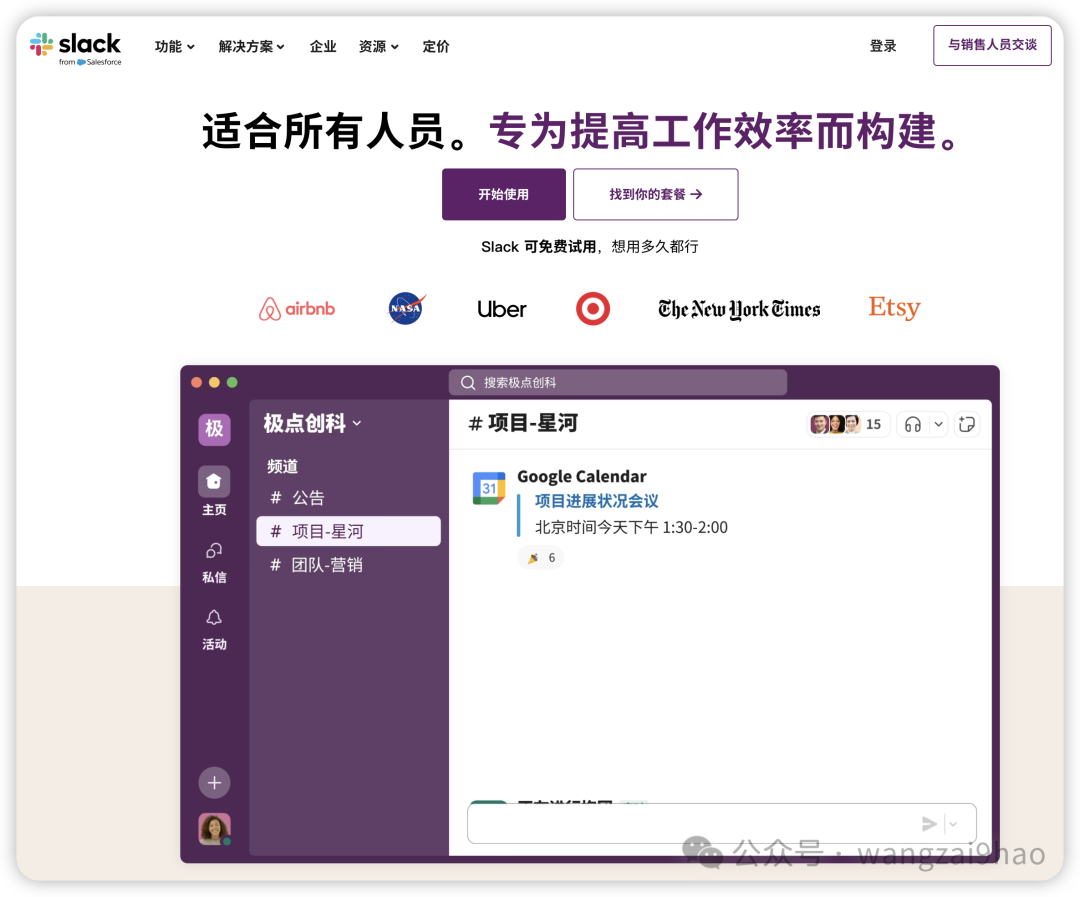
Task: Open the 功能 dropdown menu
Action: (x=174, y=46)
